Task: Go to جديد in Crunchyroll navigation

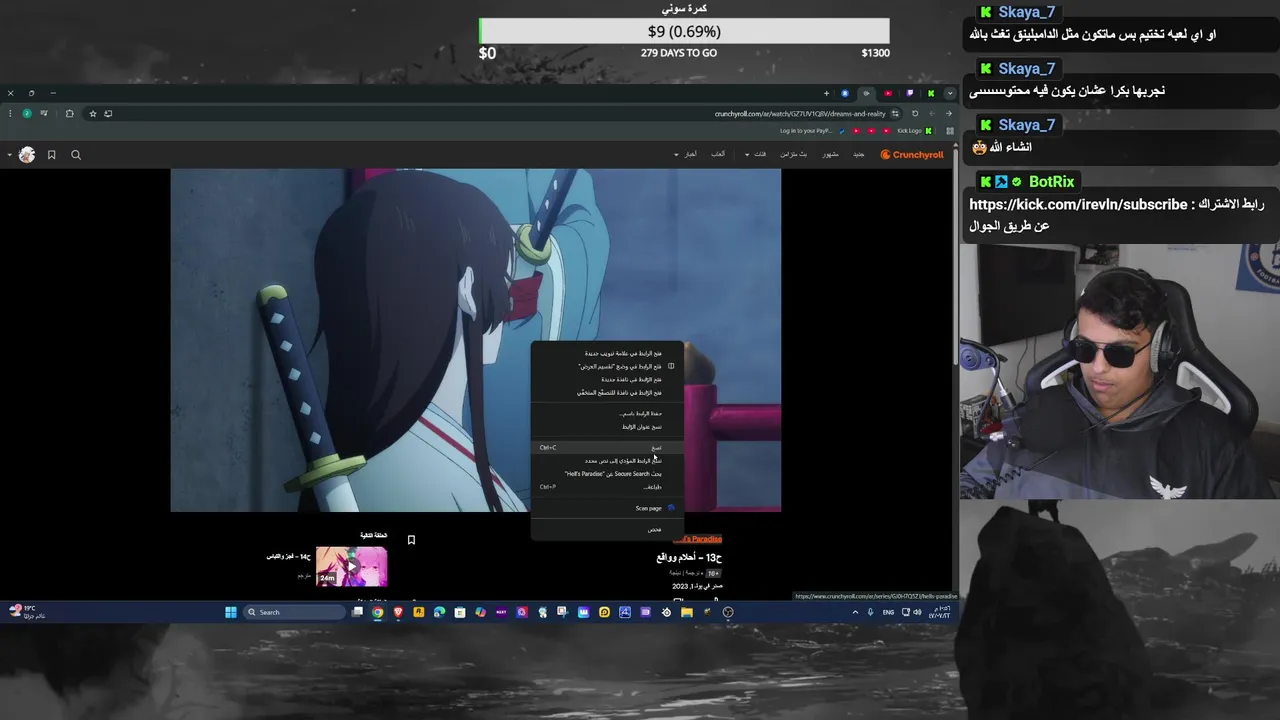Action: pyautogui.click(x=859, y=155)
